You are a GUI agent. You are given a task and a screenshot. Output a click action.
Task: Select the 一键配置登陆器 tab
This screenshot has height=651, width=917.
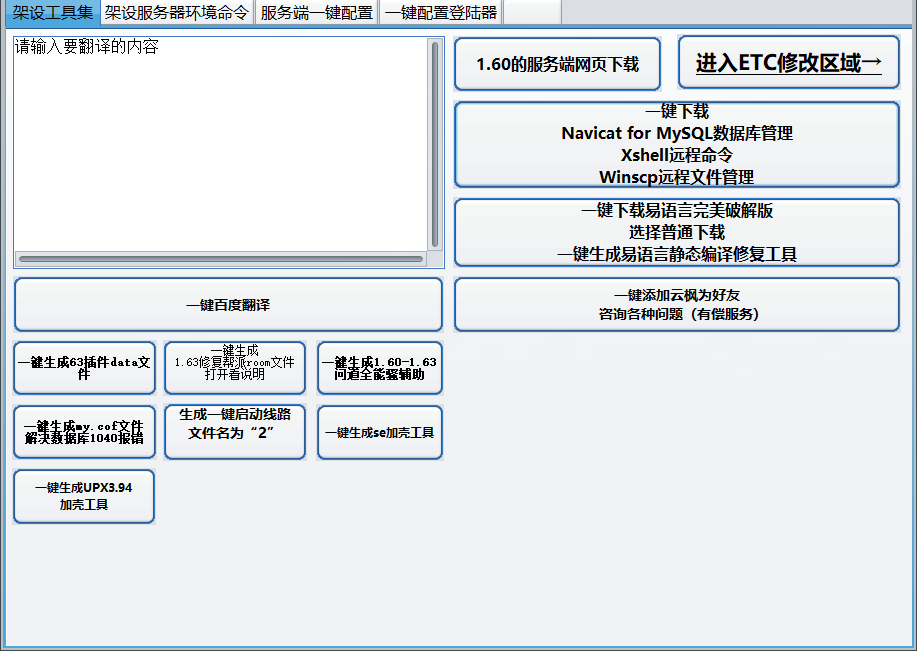coord(440,12)
